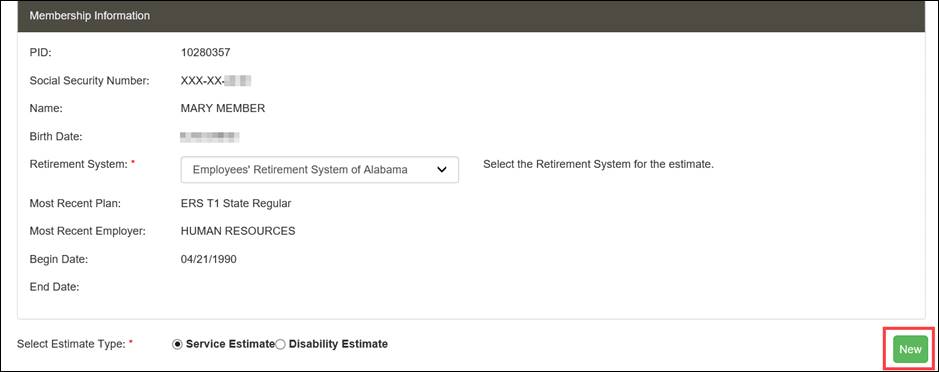Expand the dropdown using its chevron arrow
The height and width of the screenshot is (372, 939).
pos(442,170)
